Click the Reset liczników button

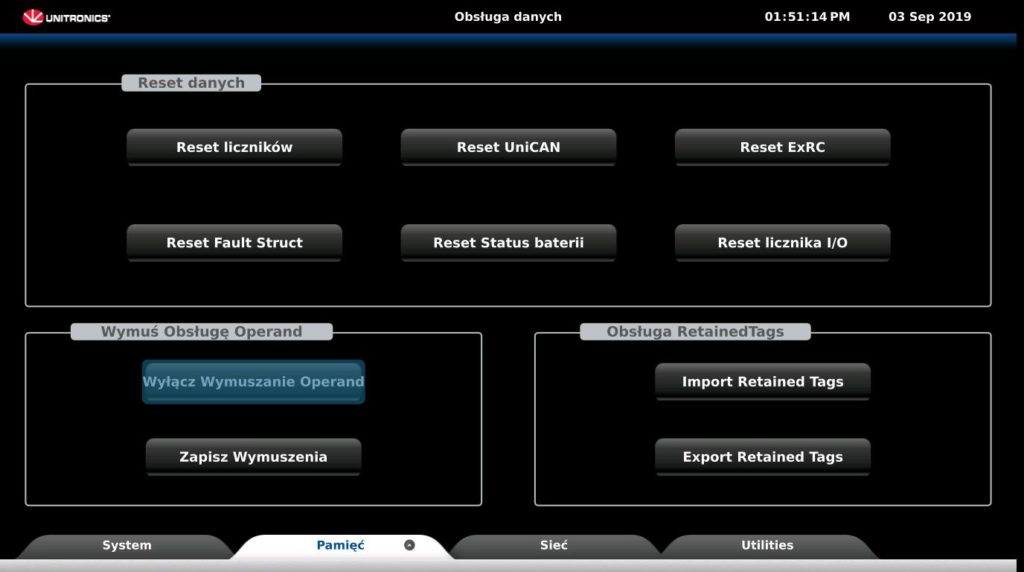(x=234, y=147)
